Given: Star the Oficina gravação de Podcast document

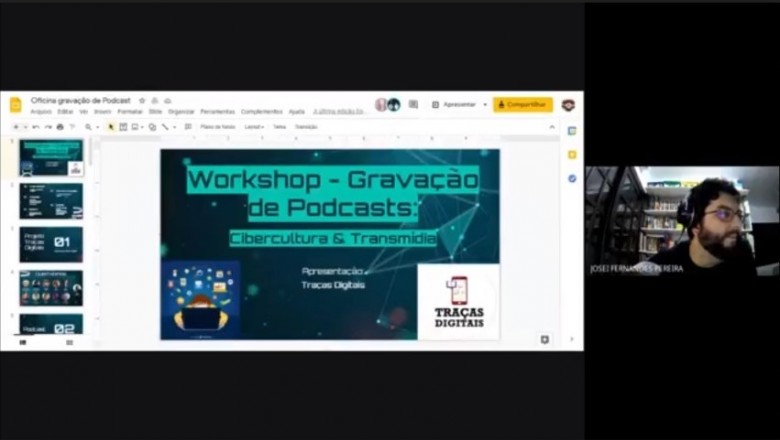Looking at the screenshot, I should [142, 101].
